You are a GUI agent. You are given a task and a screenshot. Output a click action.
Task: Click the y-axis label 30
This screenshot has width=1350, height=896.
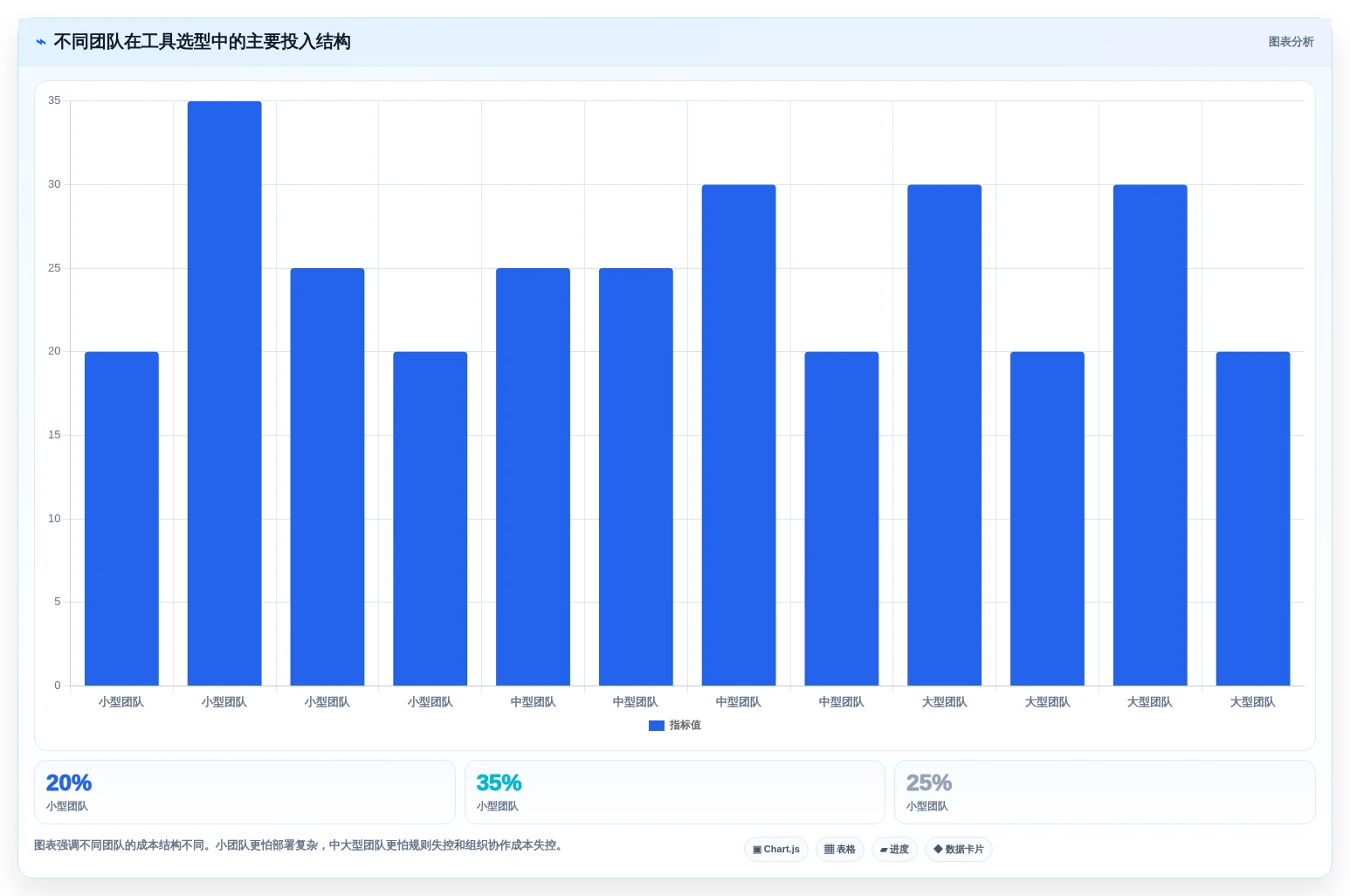click(54, 184)
